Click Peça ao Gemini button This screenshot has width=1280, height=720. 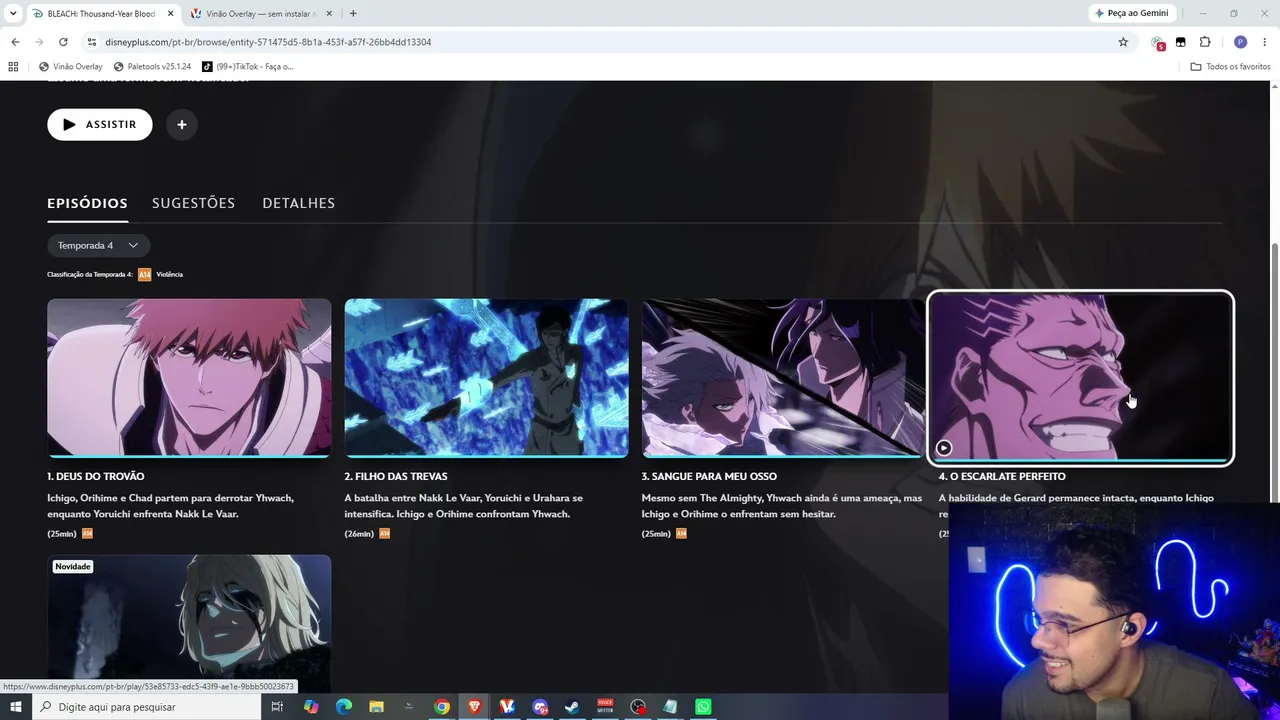(1132, 13)
